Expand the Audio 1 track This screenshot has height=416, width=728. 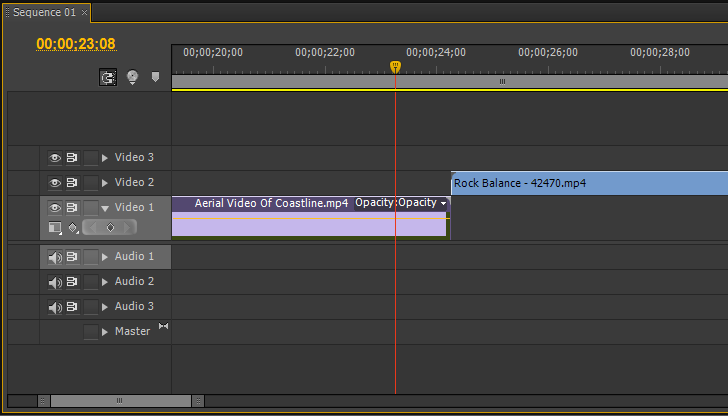pos(105,257)
